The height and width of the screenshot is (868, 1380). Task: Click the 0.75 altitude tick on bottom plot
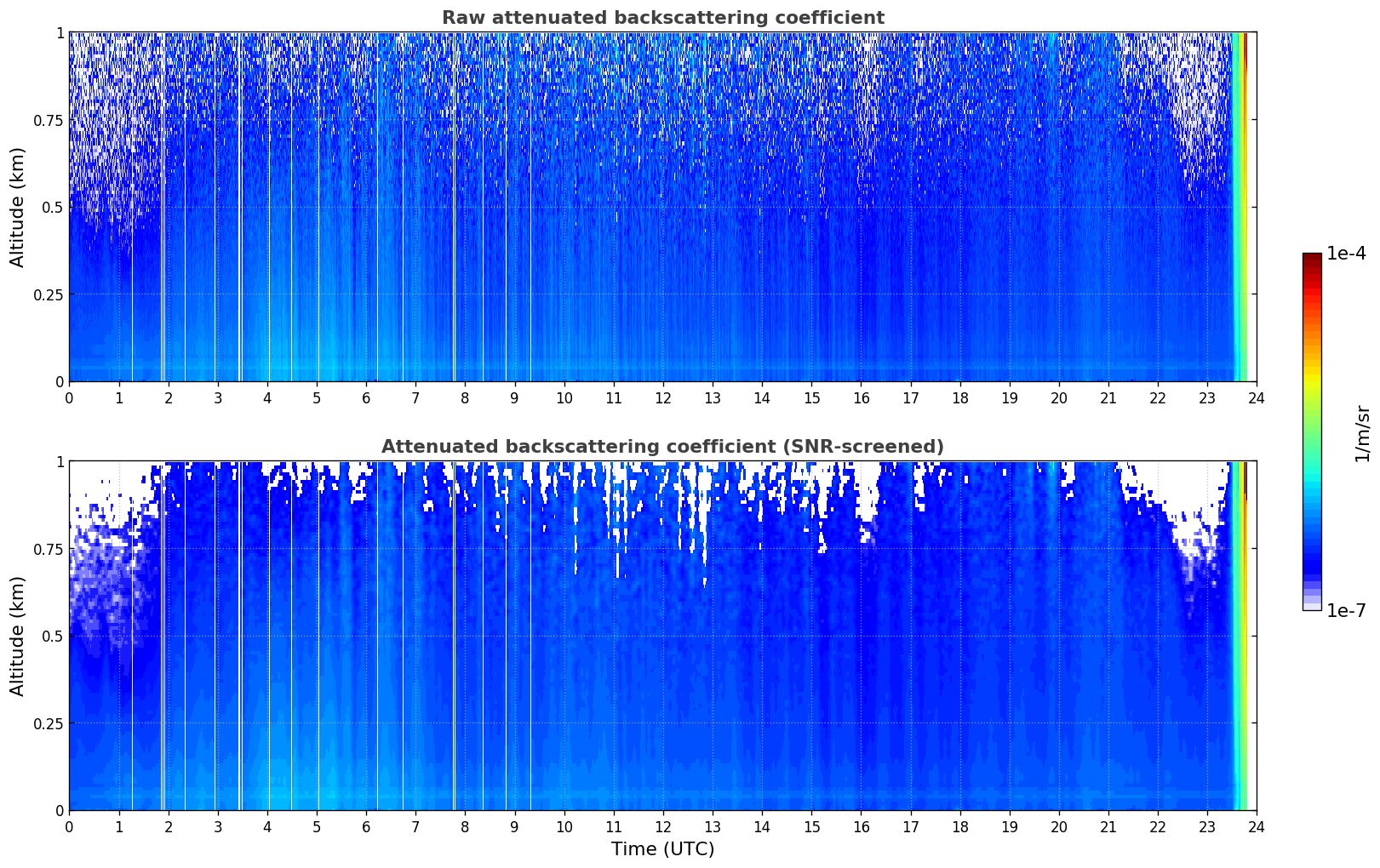click(x=49, y=549)
